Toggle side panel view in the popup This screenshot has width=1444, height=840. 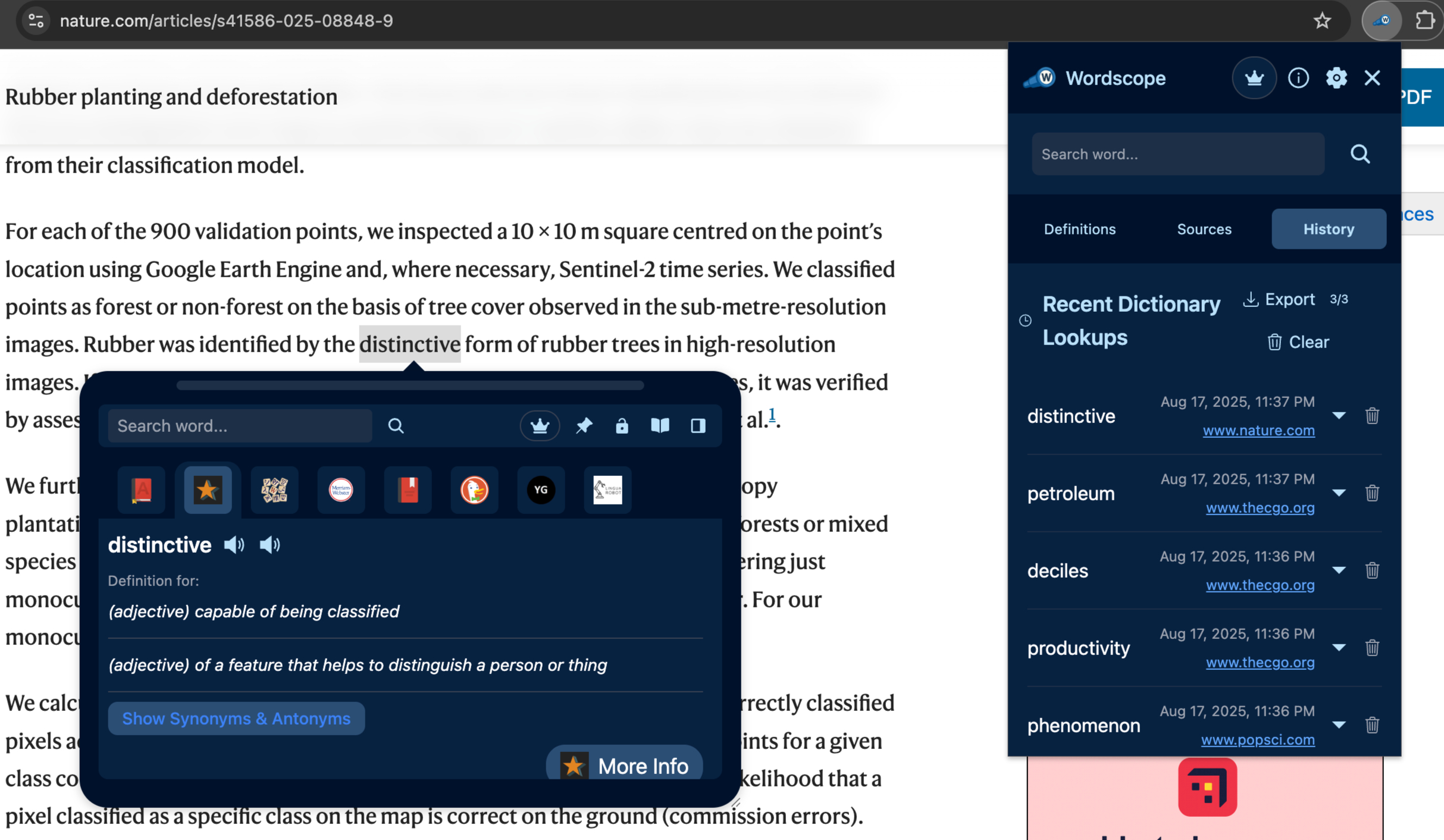[697, 425]
